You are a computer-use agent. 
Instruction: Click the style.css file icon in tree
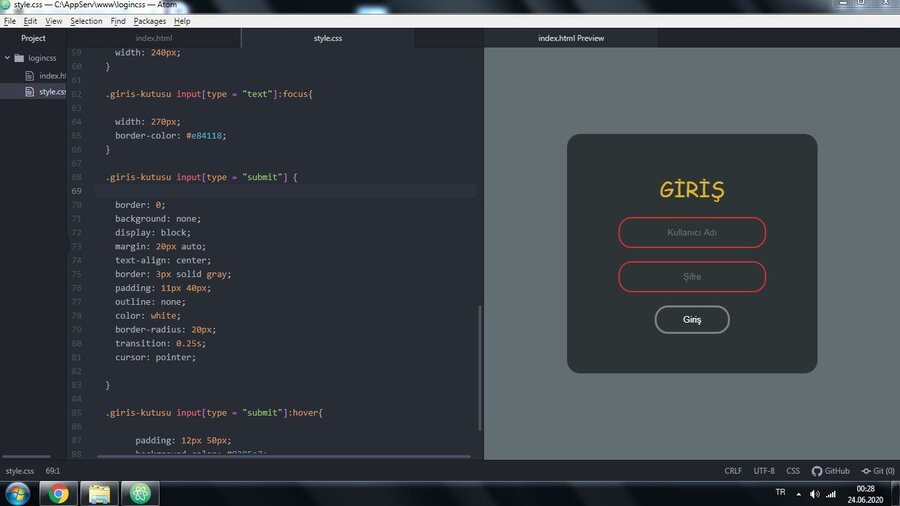pyautogui.click(x=29, y=92)
